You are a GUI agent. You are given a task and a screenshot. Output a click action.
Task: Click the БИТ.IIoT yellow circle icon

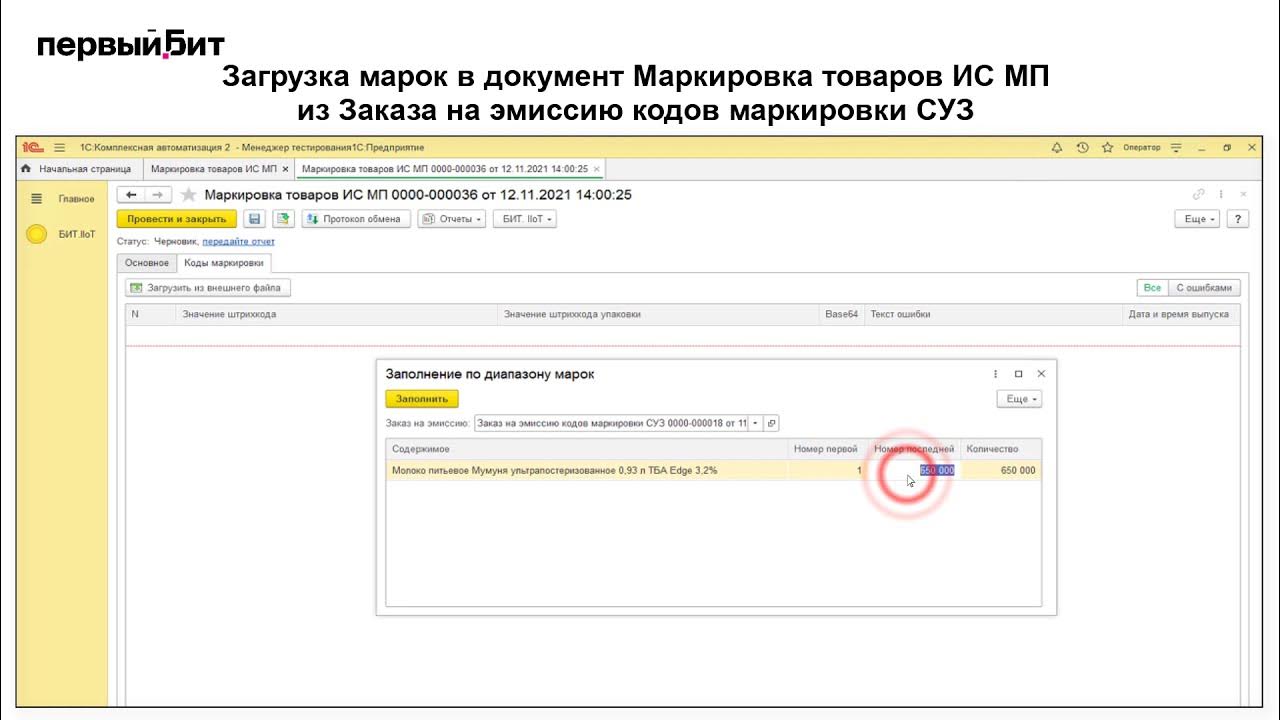[x=37, y=234]
